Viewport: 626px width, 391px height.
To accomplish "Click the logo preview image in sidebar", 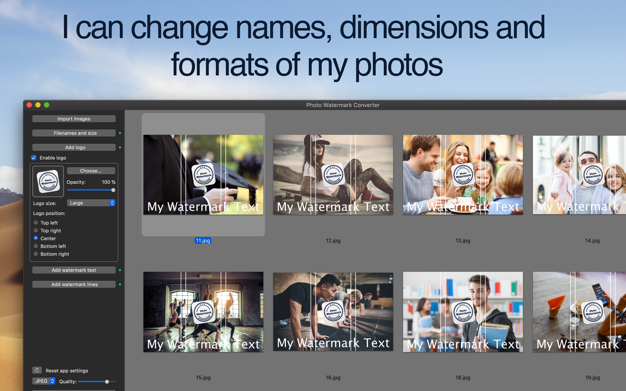I will [x=48, y=181].
